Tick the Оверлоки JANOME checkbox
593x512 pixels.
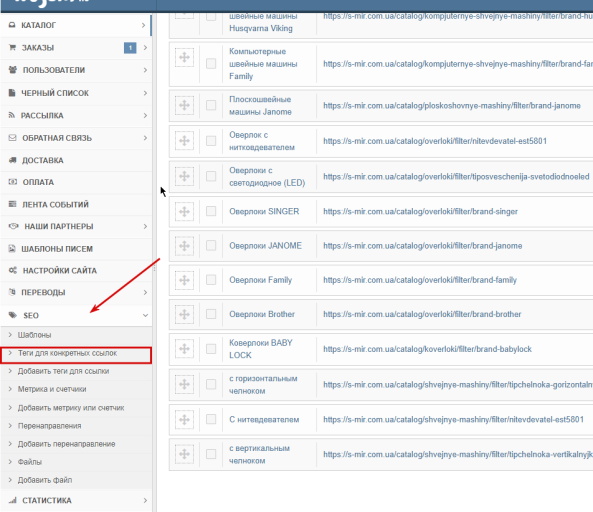coord(211,245)
